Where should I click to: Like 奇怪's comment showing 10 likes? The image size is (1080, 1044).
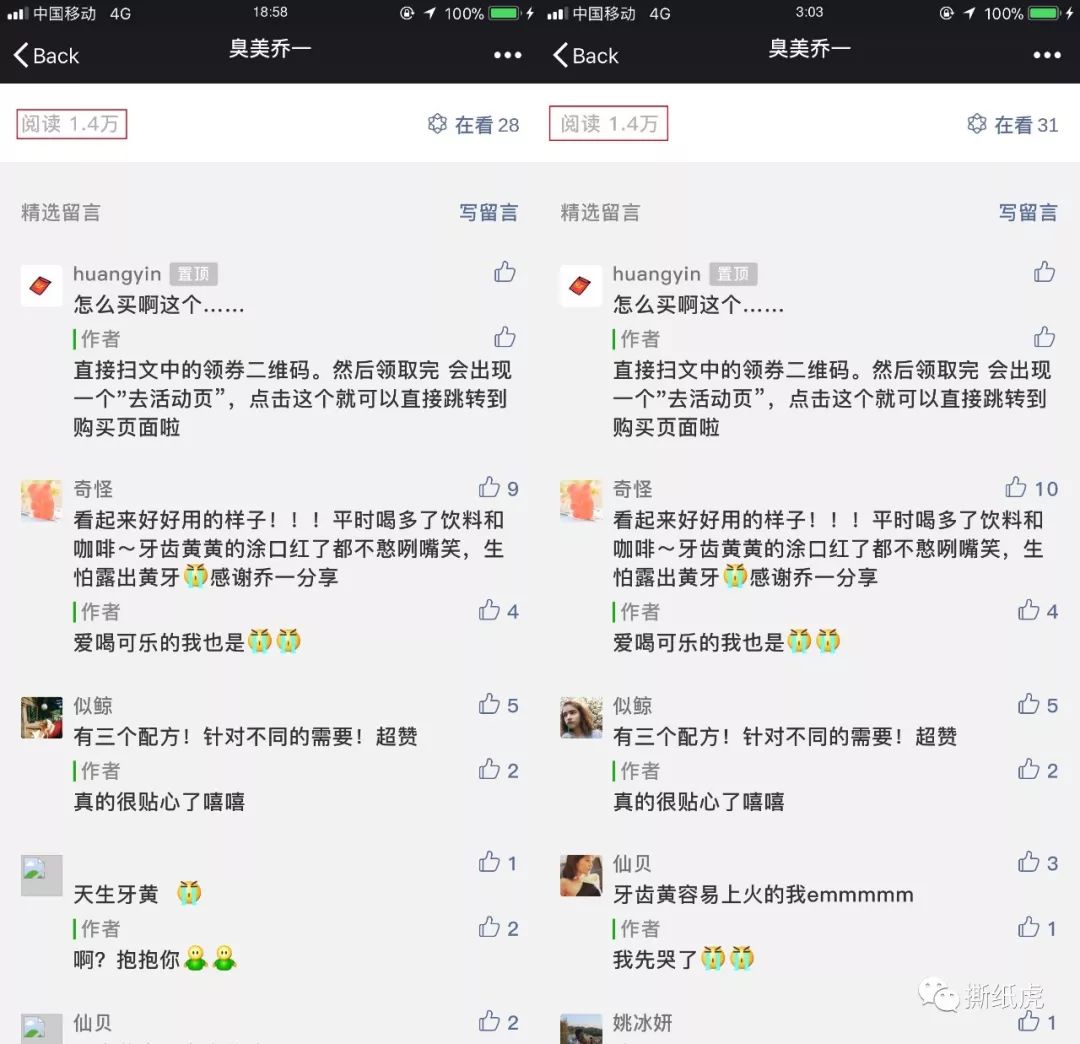tap(1015, 488)
